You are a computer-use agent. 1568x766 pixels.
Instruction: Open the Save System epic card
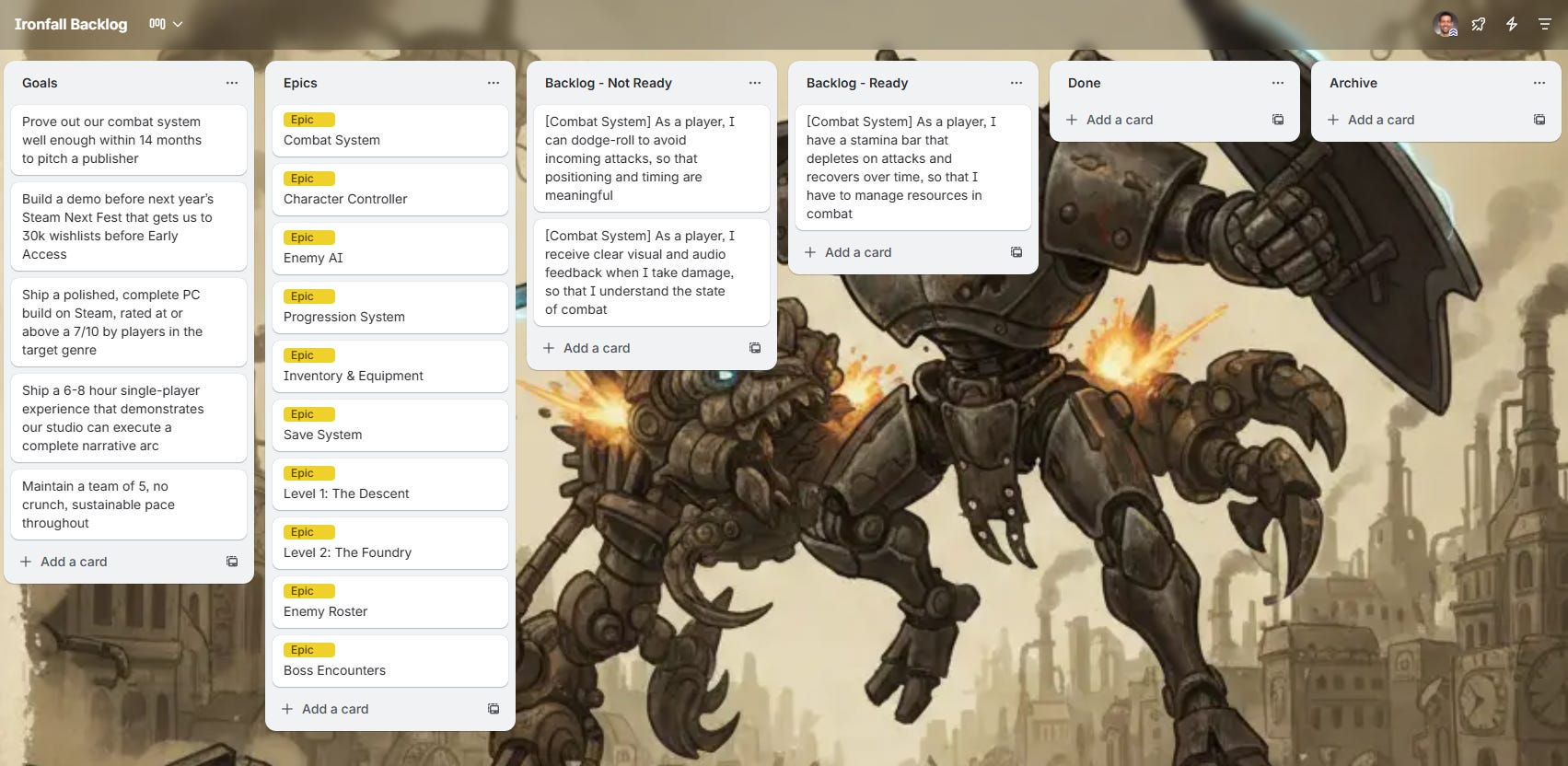(x=390, y=425)
